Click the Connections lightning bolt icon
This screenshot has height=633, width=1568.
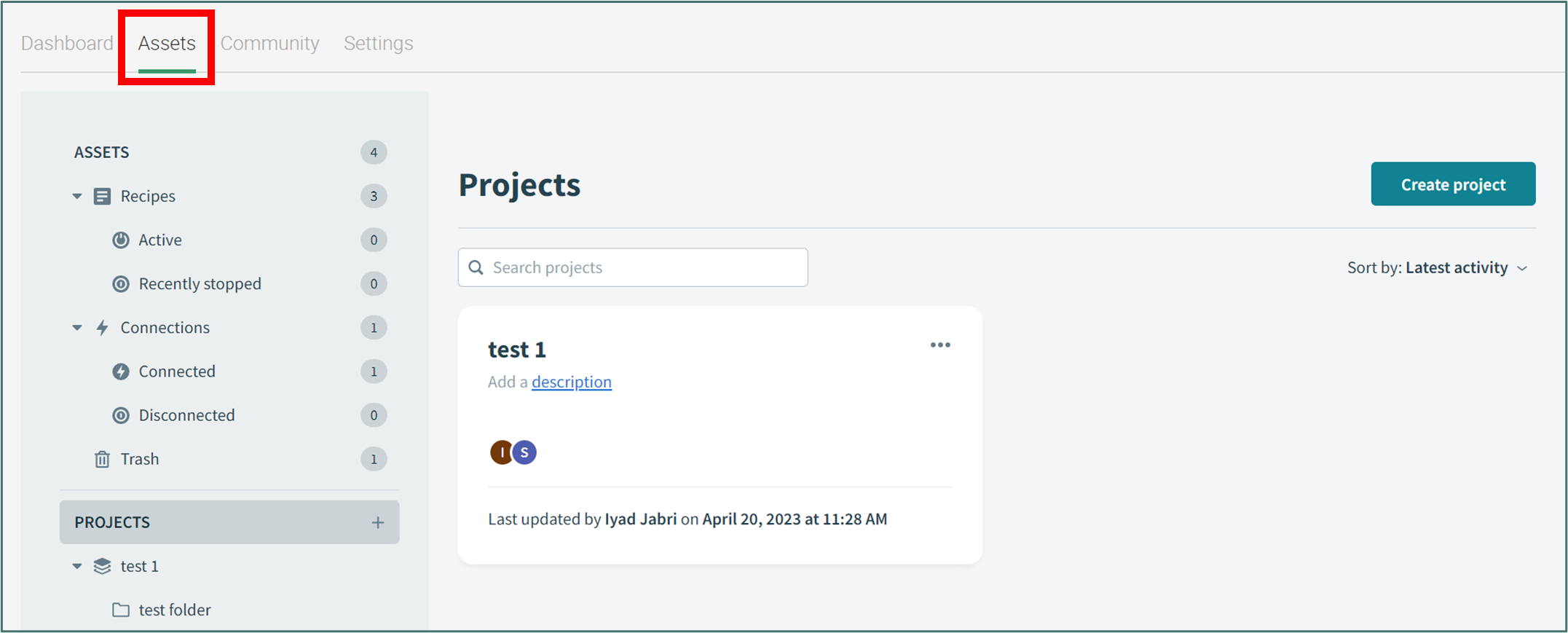tap(102, 327)
